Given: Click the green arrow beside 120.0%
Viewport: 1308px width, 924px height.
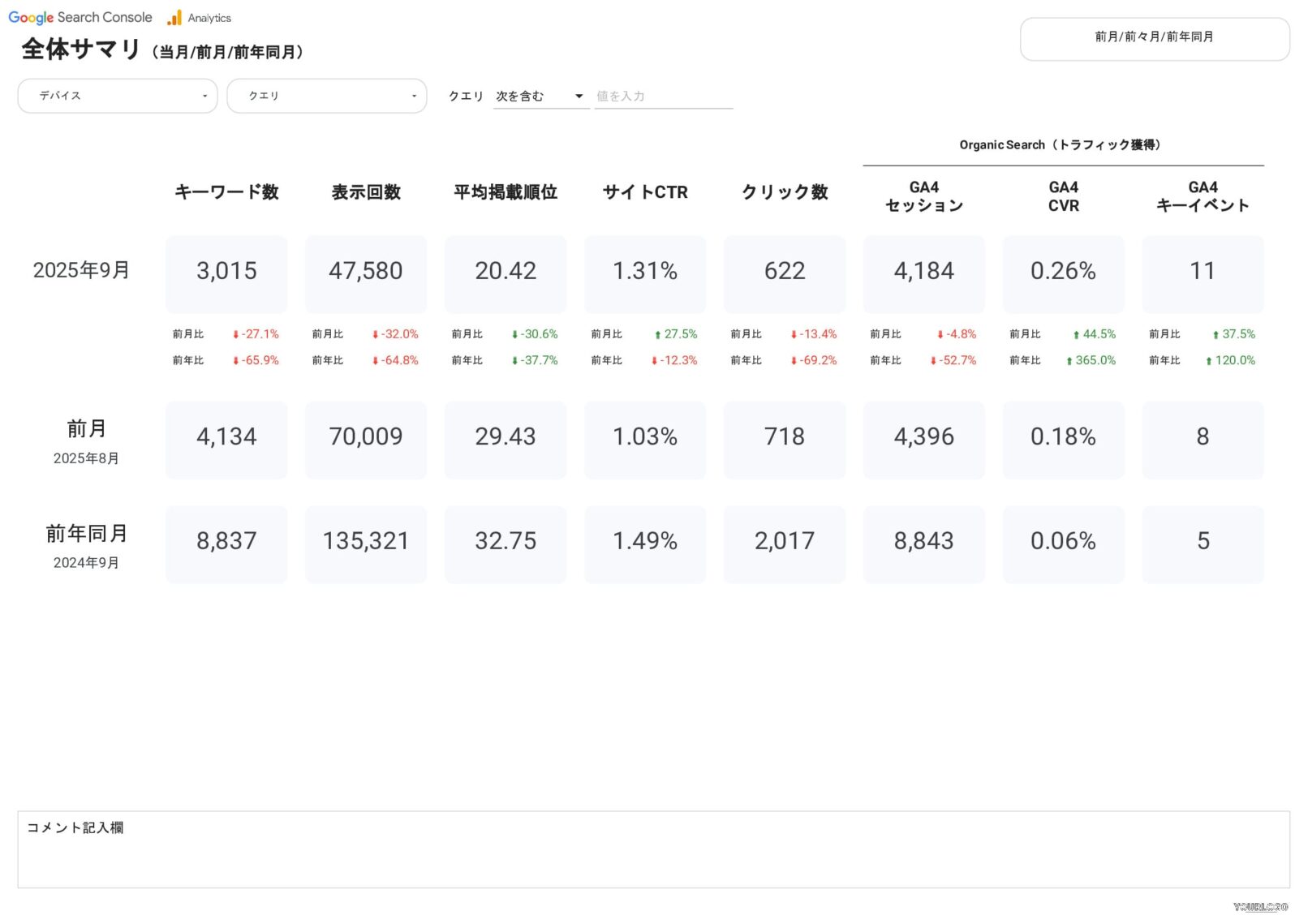Looking at the screenshot, I should click(x=1209, y=361).
